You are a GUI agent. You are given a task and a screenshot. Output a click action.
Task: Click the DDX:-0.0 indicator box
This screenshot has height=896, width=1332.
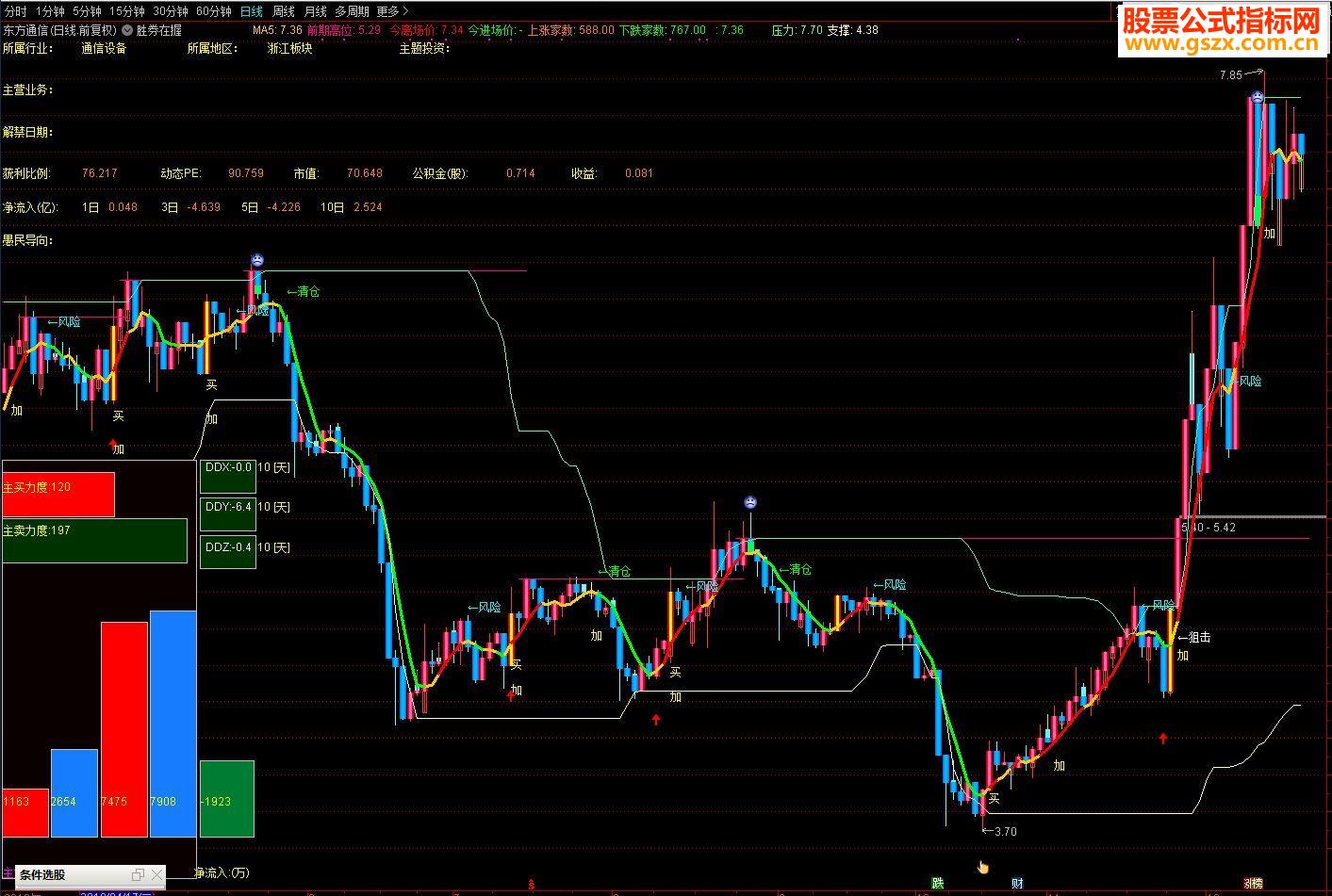228,476
